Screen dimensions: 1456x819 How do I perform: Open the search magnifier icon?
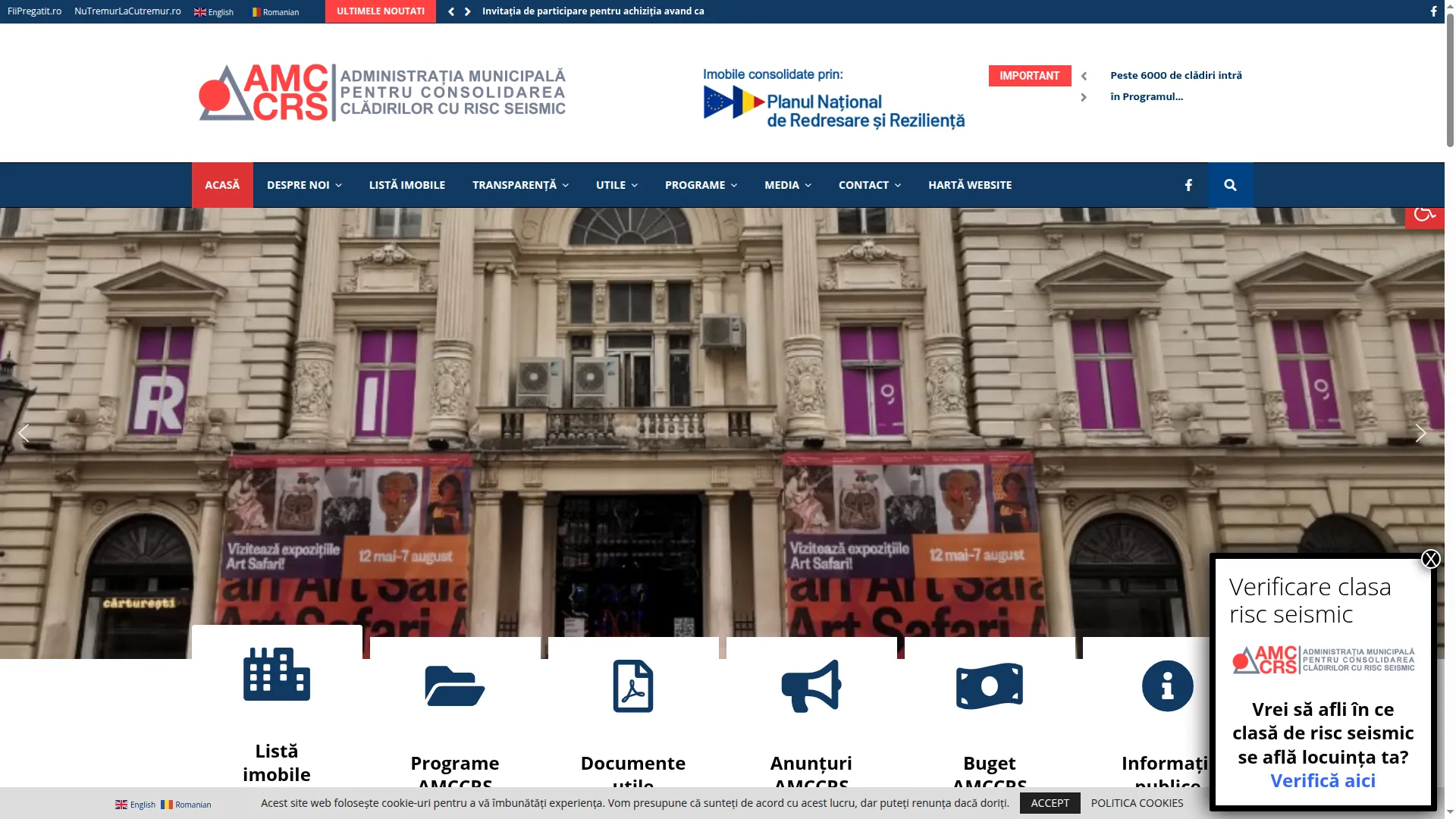pos(1230,185)
